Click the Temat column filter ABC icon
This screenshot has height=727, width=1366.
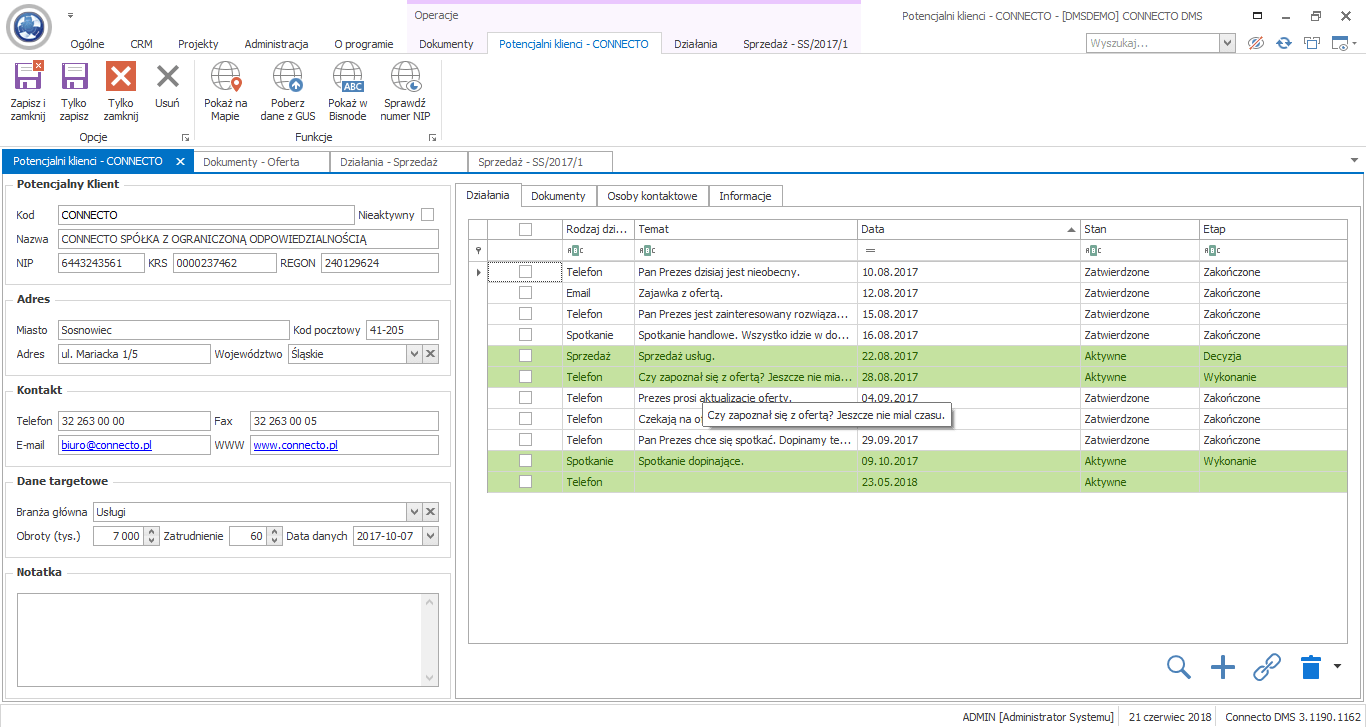[646, 250]
